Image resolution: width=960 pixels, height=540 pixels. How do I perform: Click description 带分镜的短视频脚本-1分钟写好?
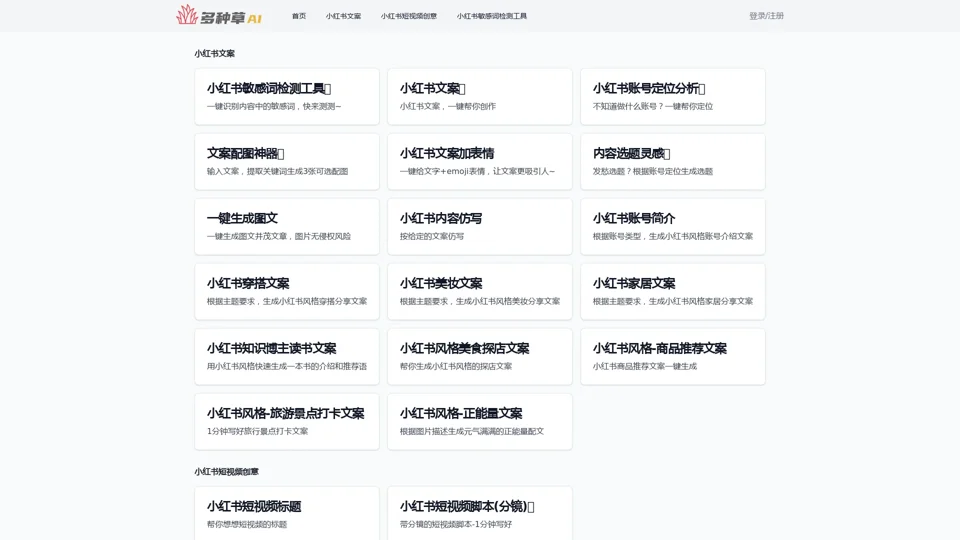tap(456, 524)
